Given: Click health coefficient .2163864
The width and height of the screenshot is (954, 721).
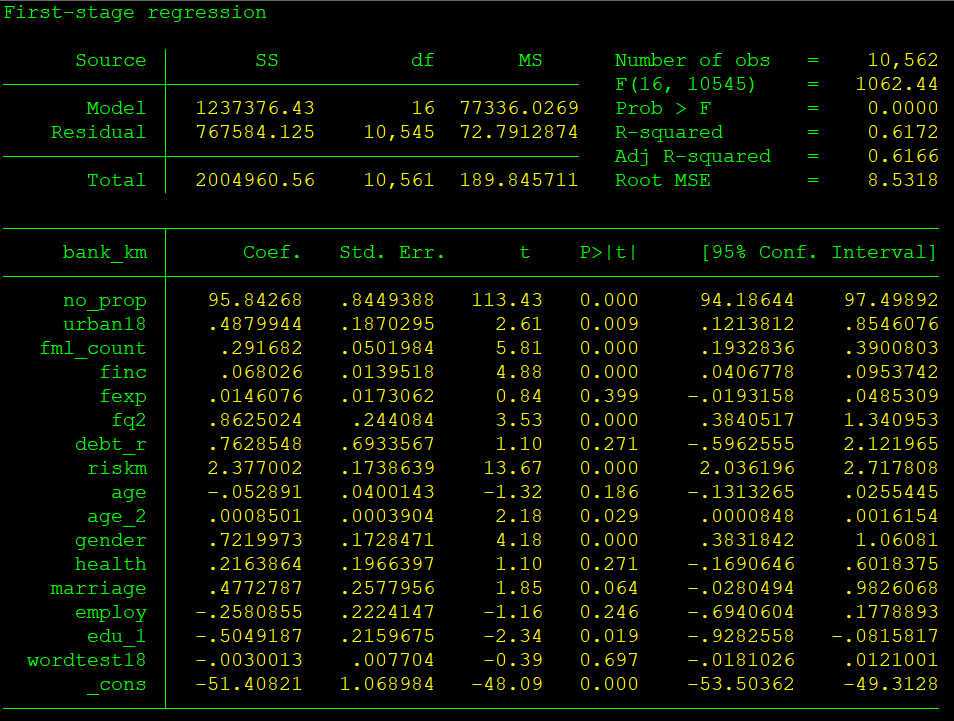Looking at the screenshot, I should click(x=255, y=564).
